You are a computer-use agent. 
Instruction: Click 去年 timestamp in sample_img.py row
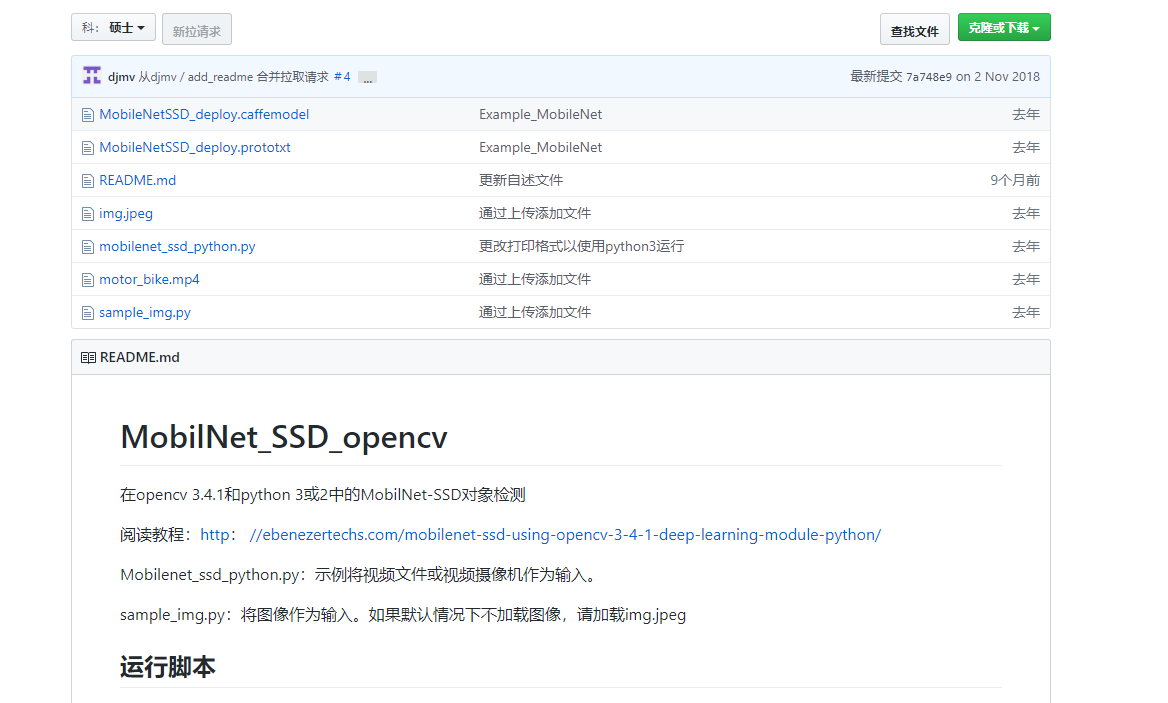click(1026, 313)
